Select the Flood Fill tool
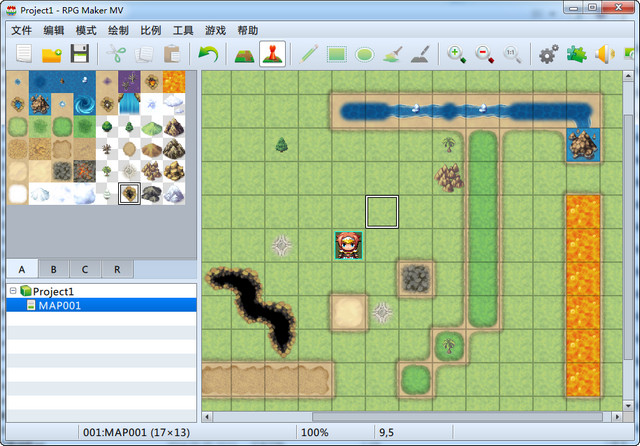The width and height of the screenshot is (640, 446). 393,54
